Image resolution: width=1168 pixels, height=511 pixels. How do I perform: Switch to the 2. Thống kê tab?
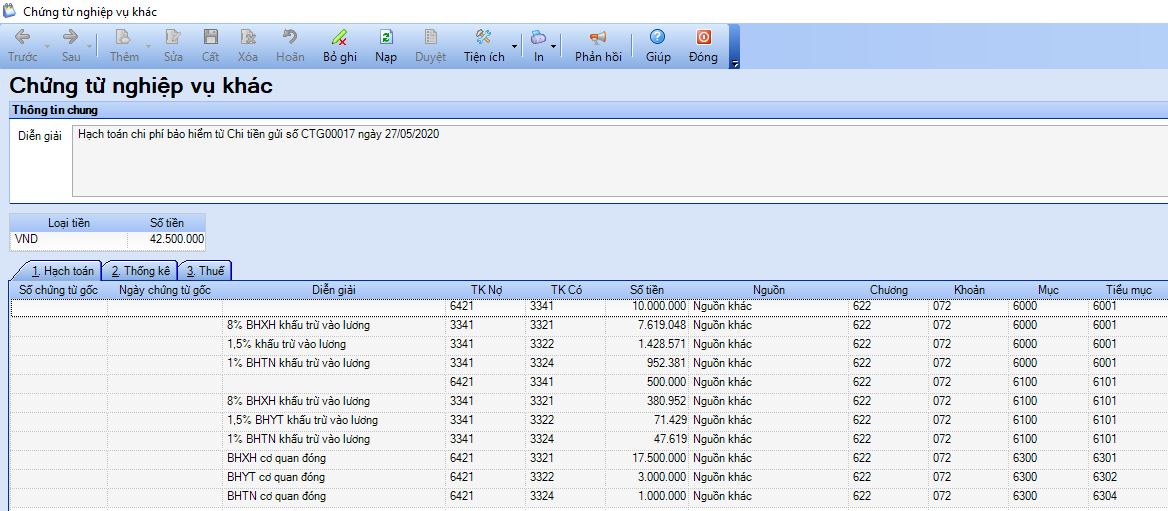pyautogui.click(x=140, y=271)
